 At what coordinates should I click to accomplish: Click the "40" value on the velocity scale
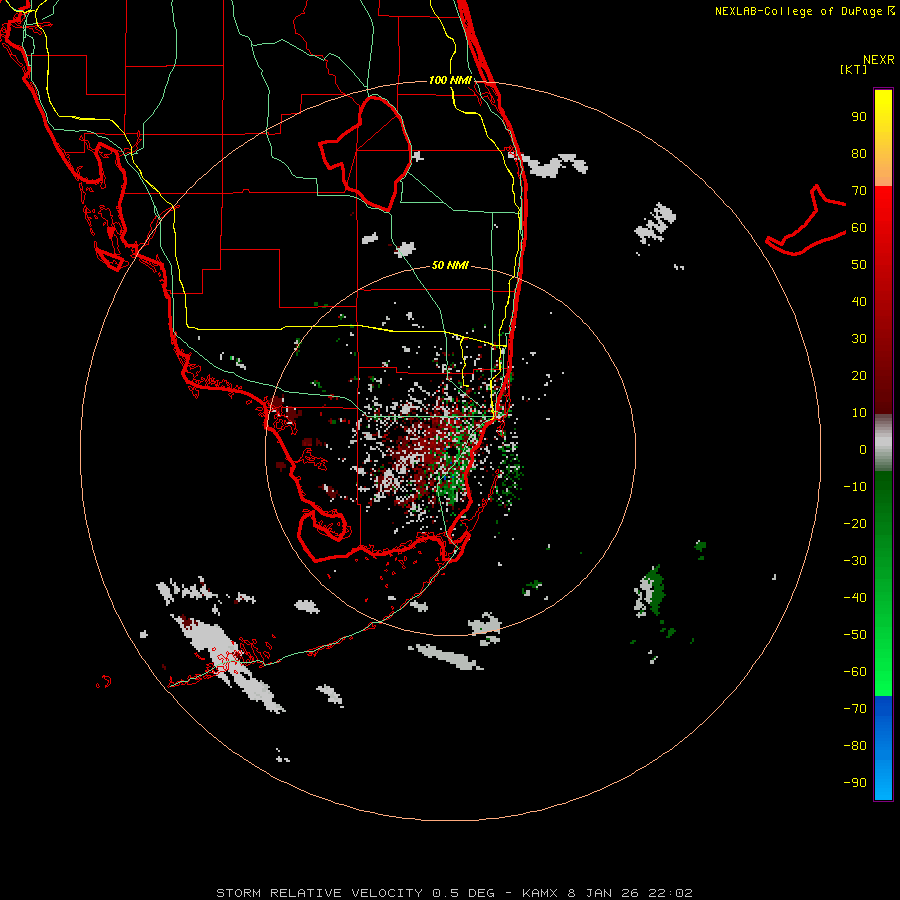pos(859,302)
